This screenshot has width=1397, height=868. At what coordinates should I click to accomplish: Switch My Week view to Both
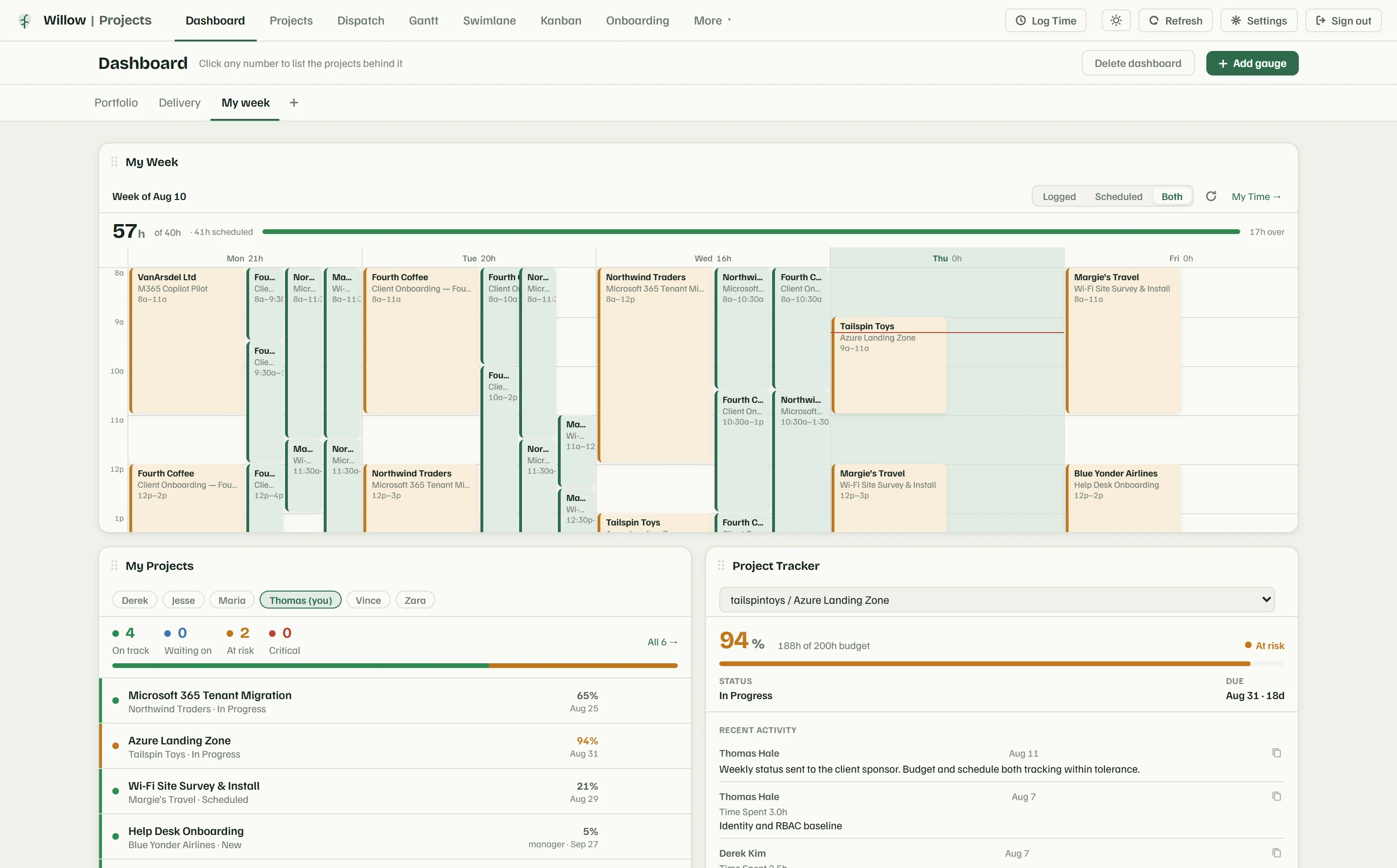pyautogui.click(x=1171, y=196)
